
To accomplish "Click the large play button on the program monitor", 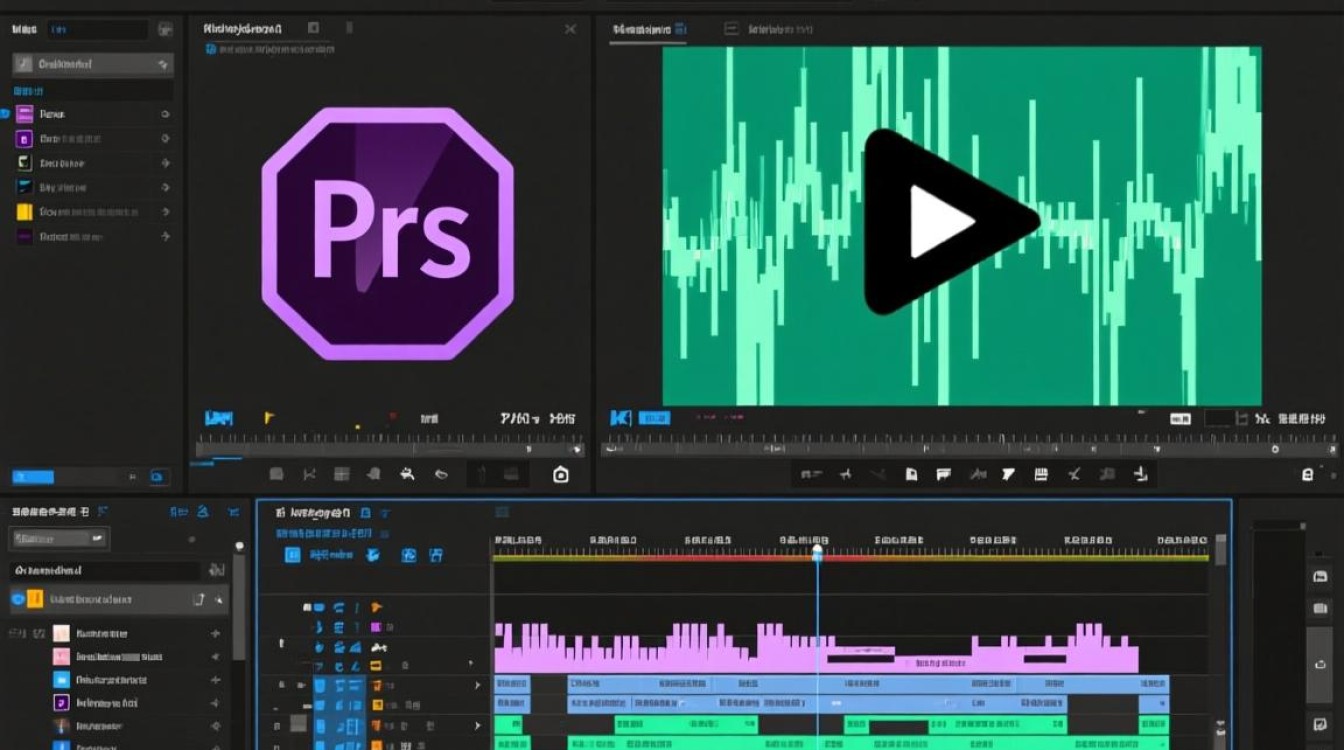I will pyautogui.click(x=945, y=221).
